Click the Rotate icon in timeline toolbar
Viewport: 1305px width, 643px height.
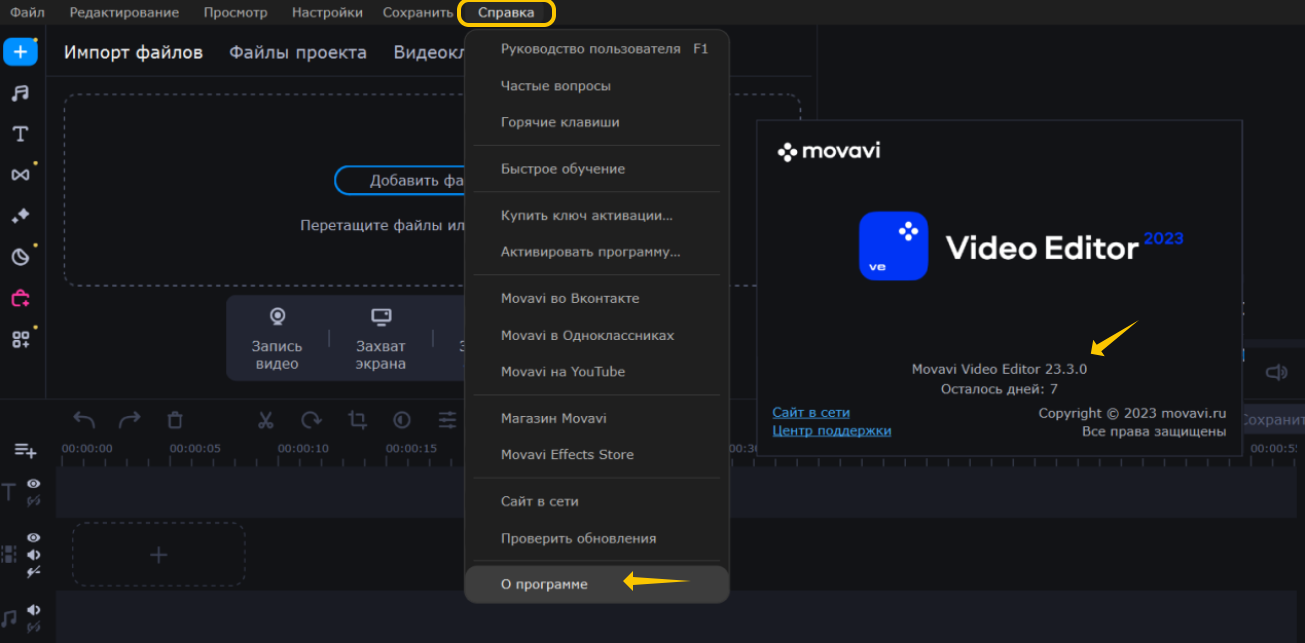[x=311, y=420]
